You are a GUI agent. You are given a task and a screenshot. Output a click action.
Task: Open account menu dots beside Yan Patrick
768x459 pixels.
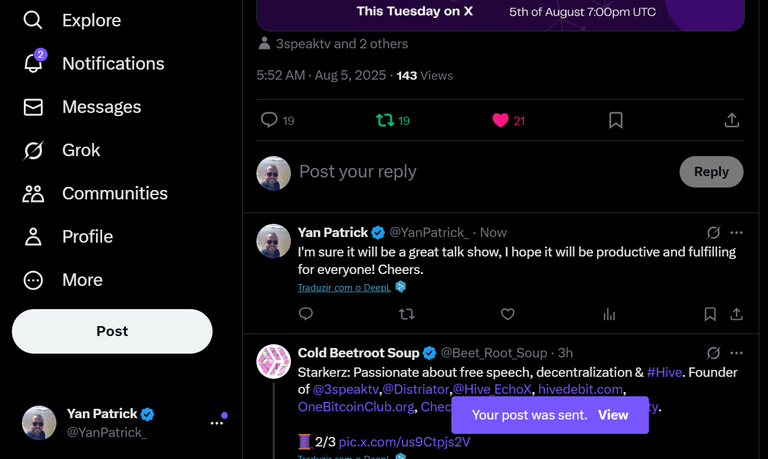tap(217, 423)
